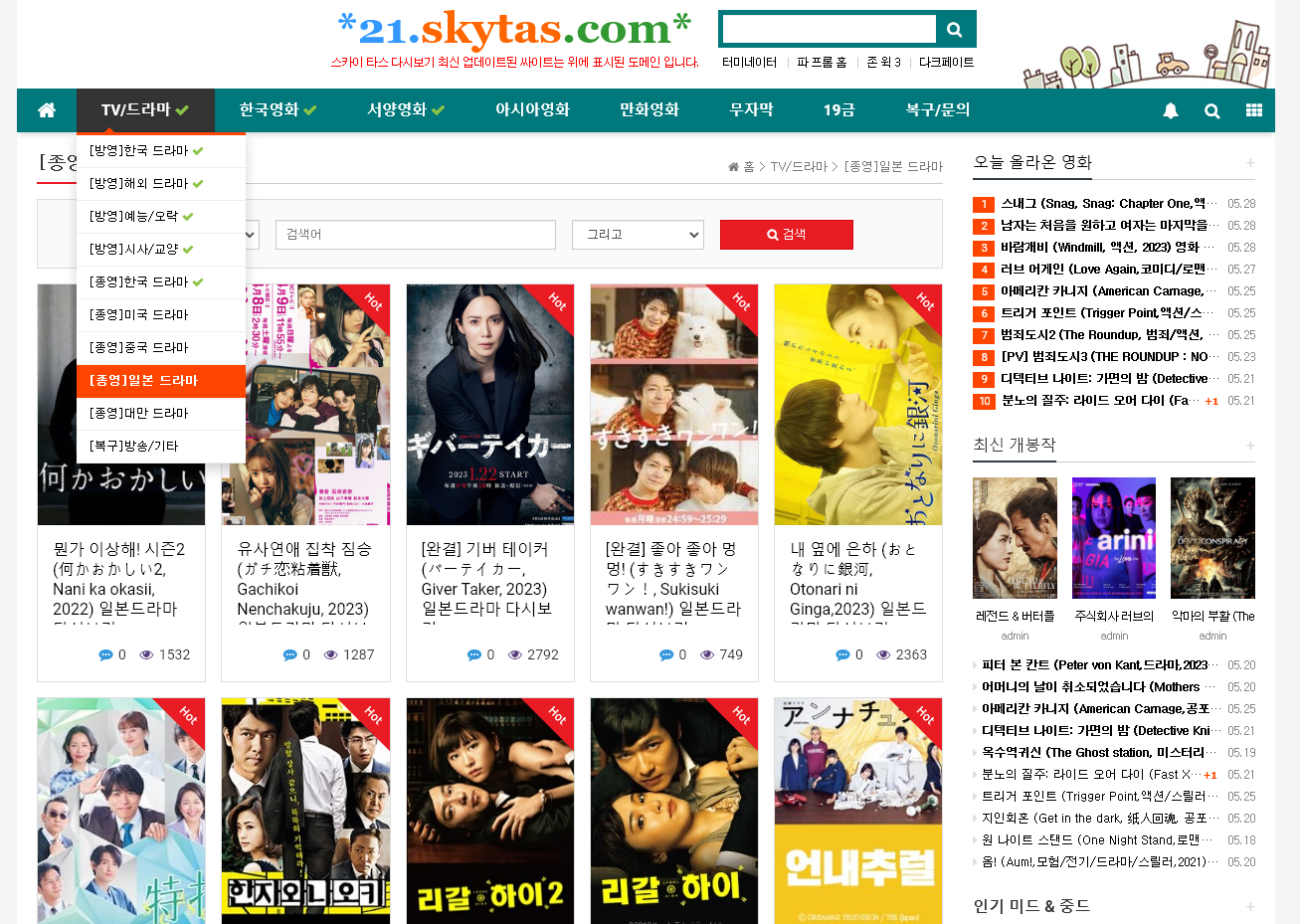Open the search icon in navigation bar
1300x924 pixels.
coord(1212,110)
